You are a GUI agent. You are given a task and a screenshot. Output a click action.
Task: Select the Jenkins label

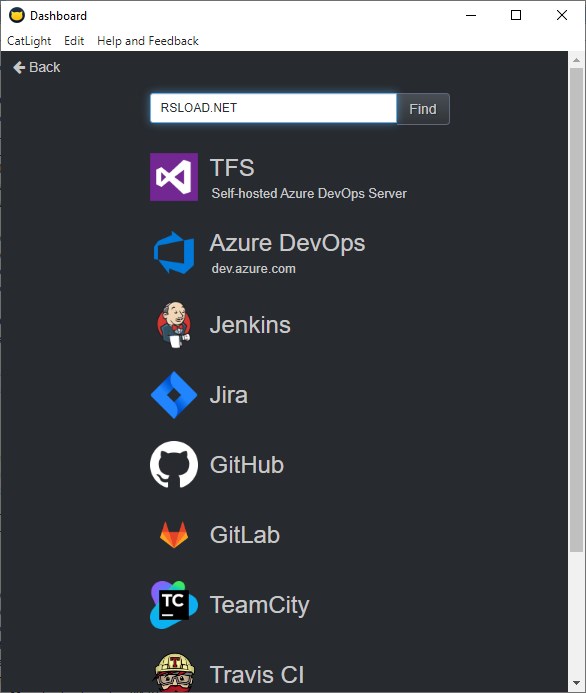250,325
